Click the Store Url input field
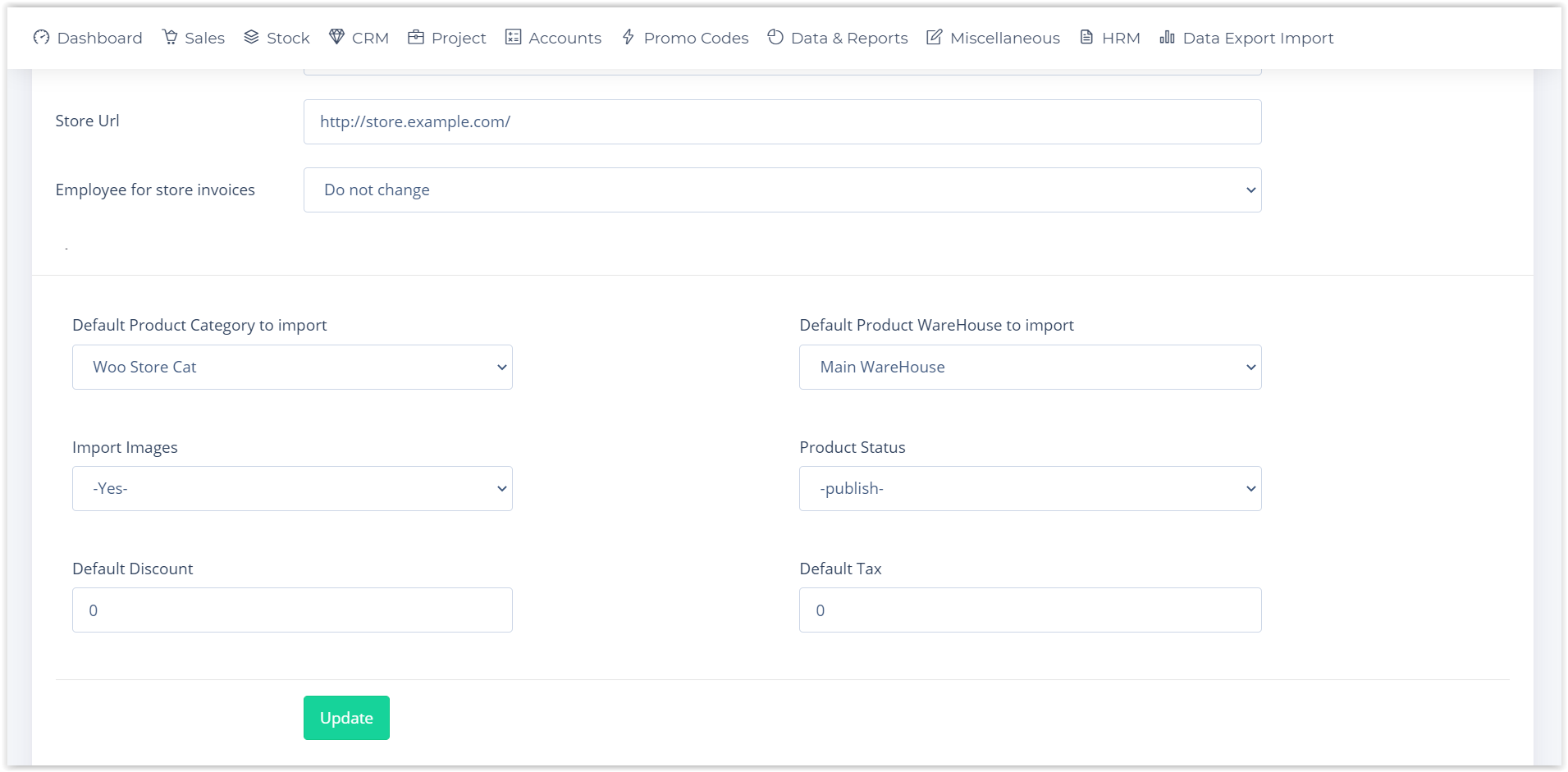 [x=782, y=122]
